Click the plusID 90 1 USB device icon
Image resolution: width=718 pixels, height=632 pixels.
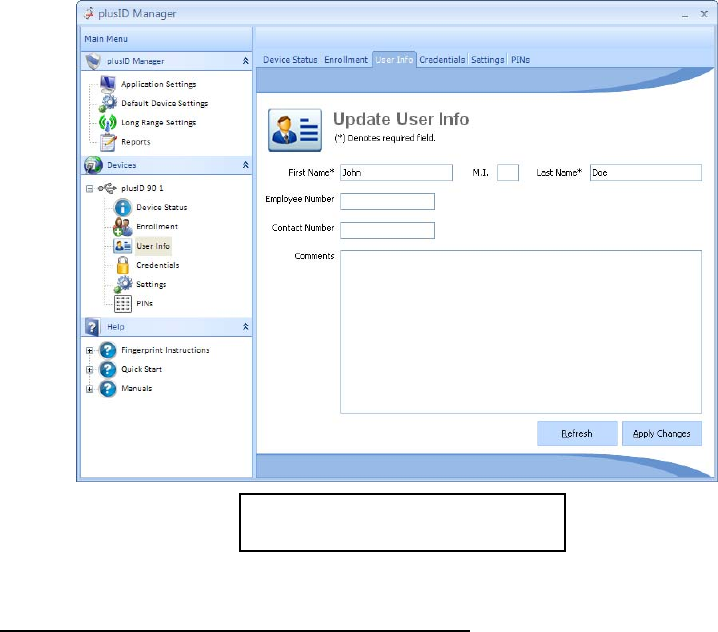(x=108, y=188)
